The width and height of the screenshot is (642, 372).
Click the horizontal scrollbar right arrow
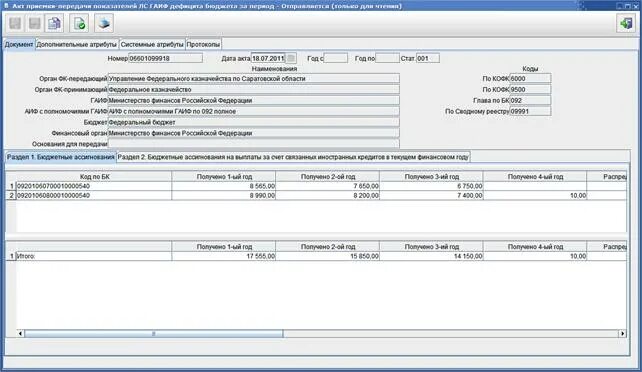click(622, 334)
